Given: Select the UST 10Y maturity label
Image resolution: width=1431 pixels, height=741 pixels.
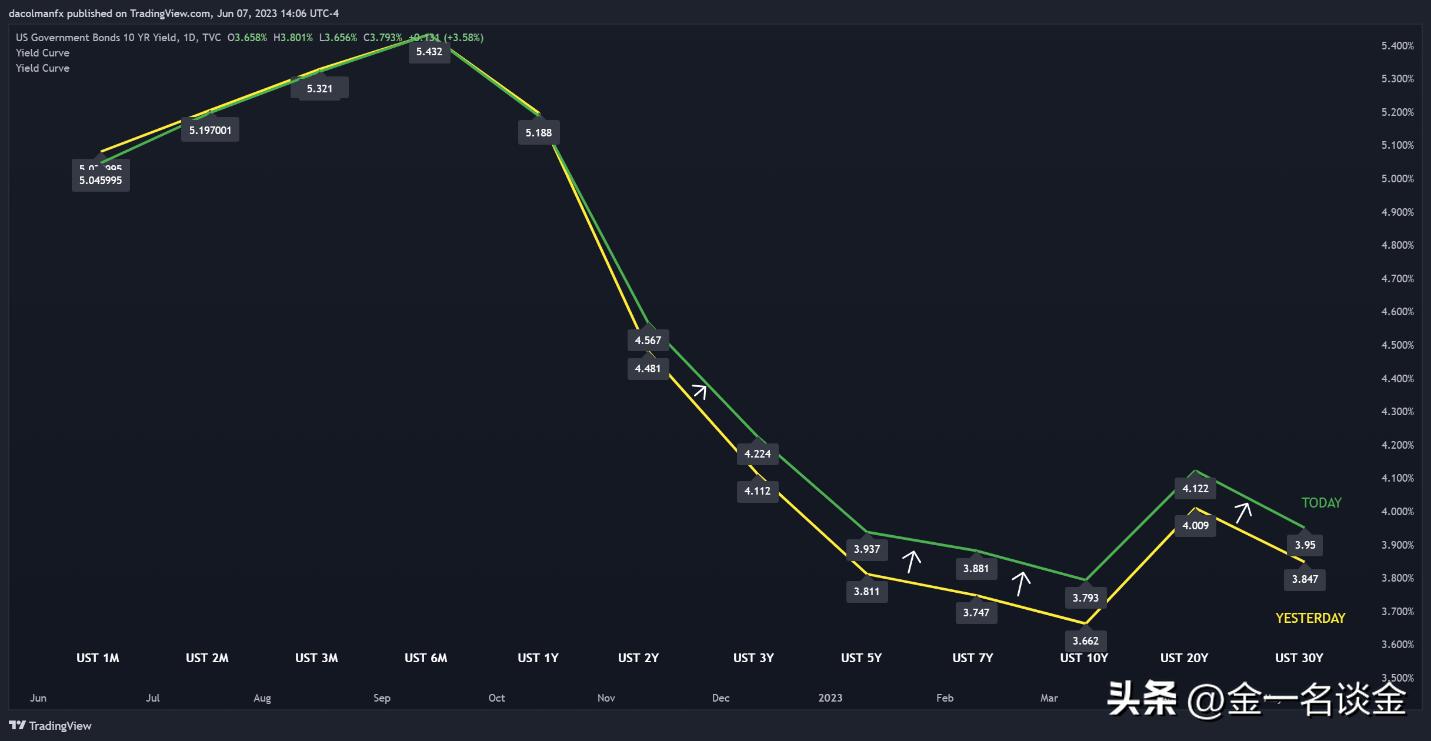Looking at the screenshot, I should pos(1084,658).
